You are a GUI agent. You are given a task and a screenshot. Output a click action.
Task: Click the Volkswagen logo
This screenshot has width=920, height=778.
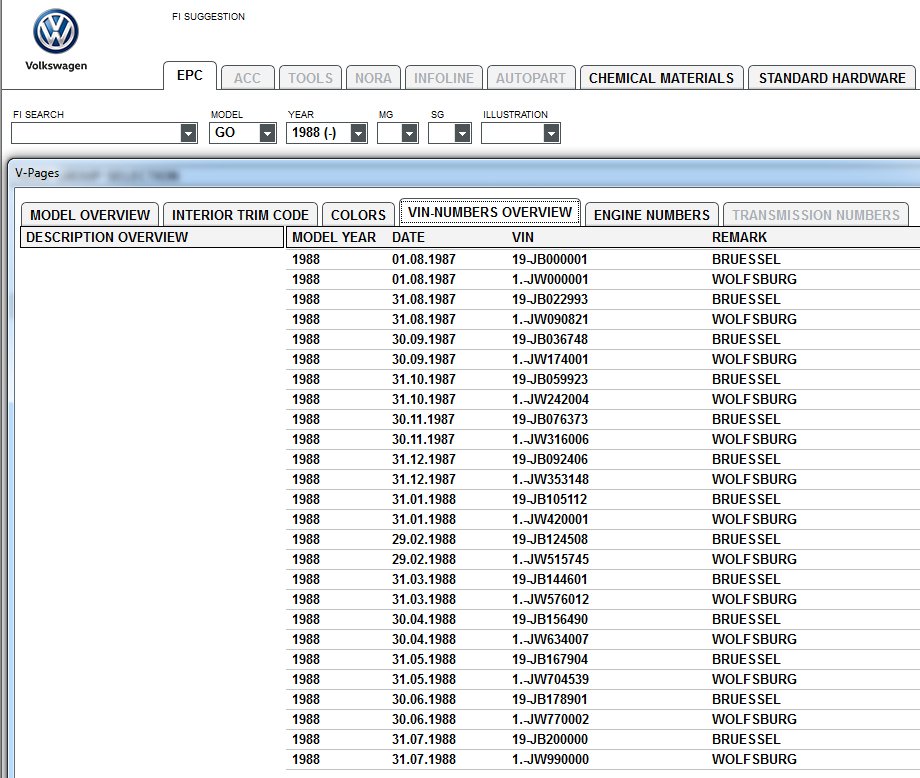pyautogui.click(x=56, y=32)
